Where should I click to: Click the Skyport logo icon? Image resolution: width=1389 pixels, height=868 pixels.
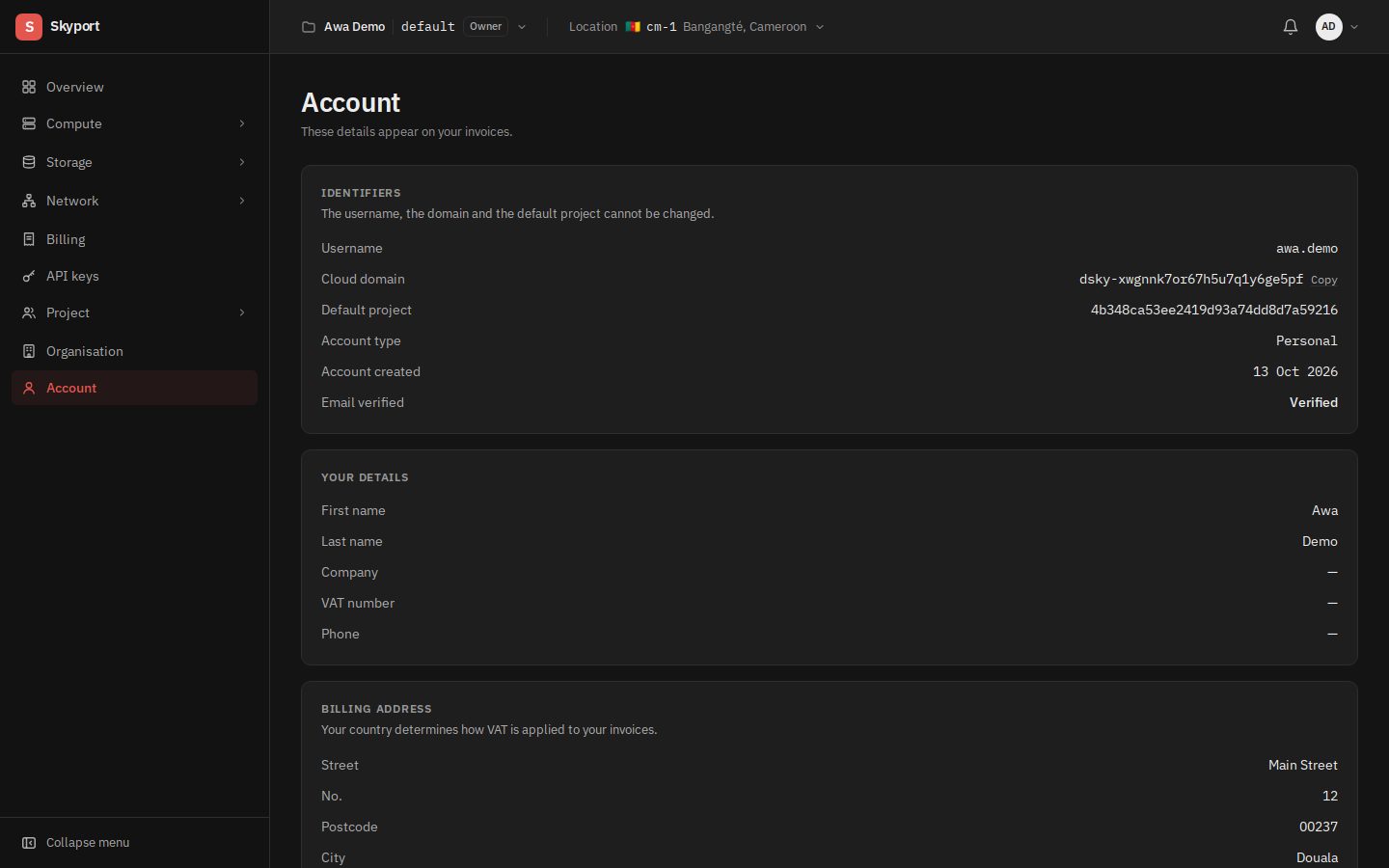(x=29, y=27)
